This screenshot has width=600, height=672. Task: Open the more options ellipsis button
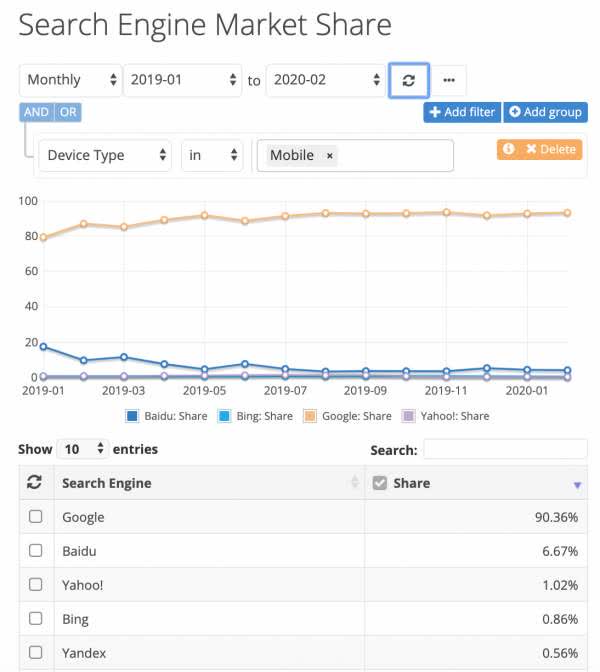coord(449,81)
